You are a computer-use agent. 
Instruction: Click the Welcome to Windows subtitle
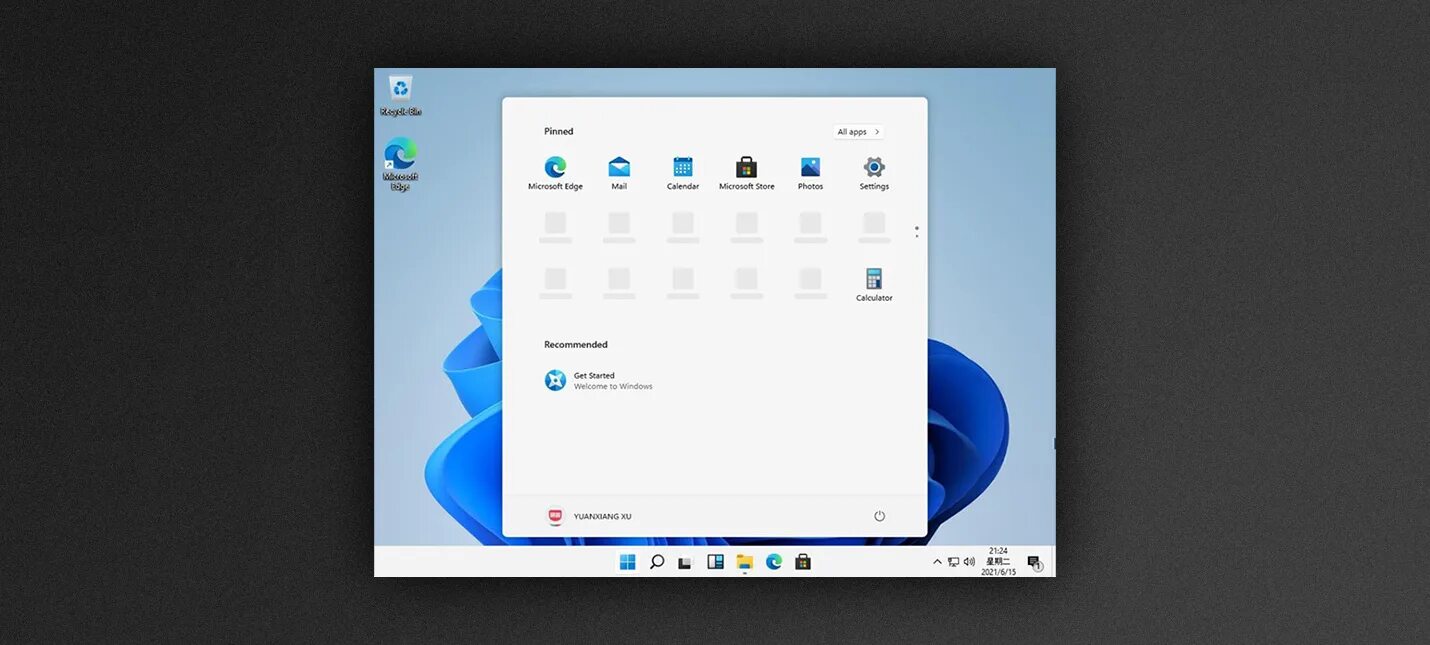tap(613, 387)
